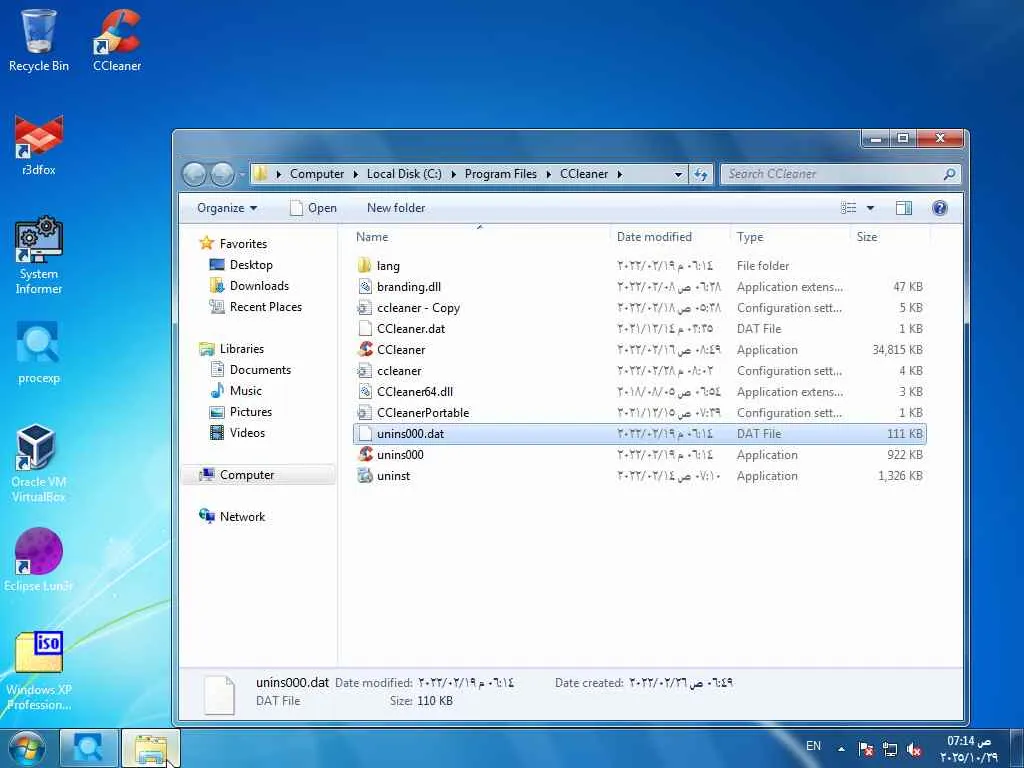This screenshot has width=1024, height=768.
Task: Toggle the preview pane button
Action: (x=904, y=208)
